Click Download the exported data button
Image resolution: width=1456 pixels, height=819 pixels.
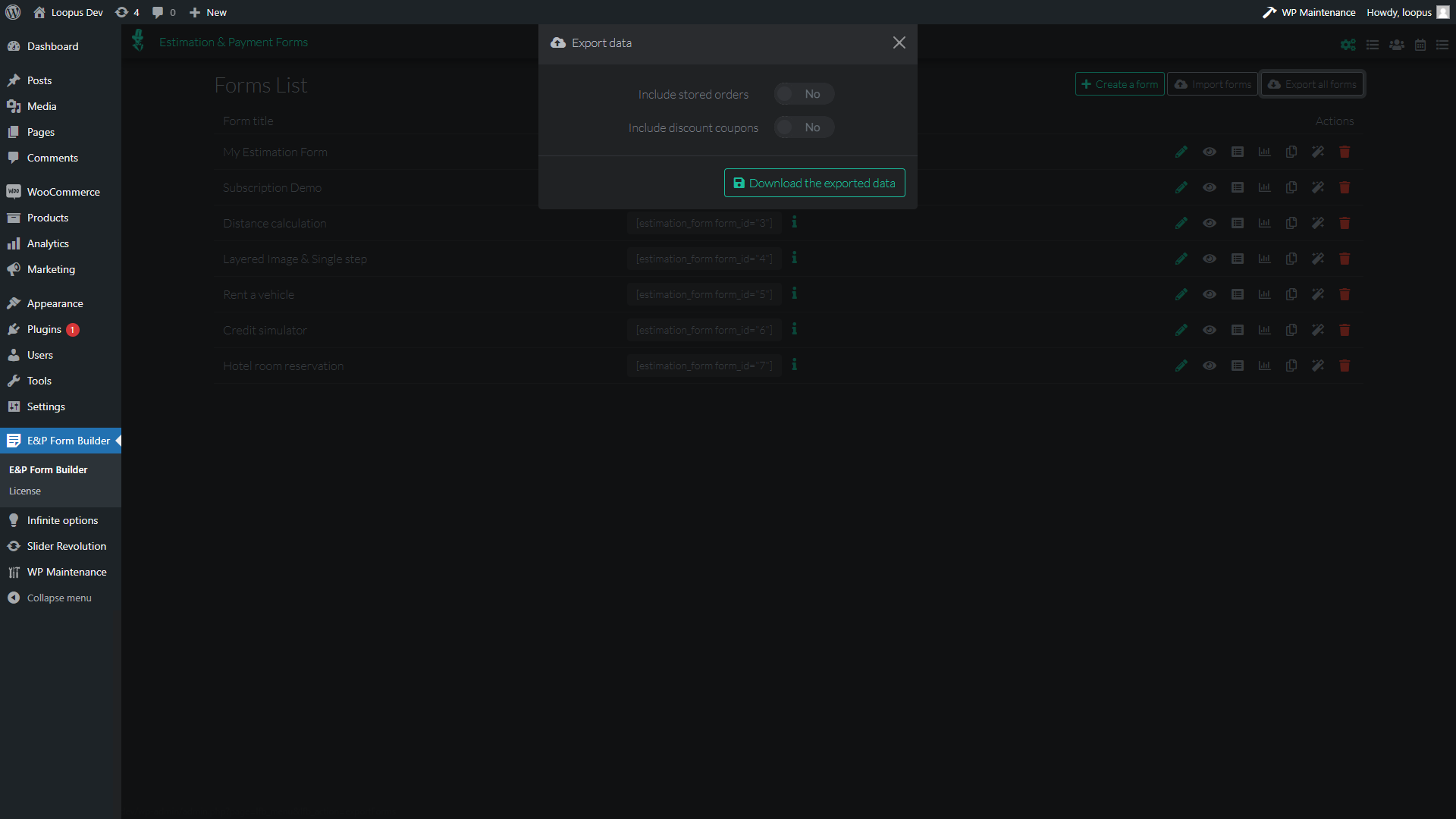(x=814, y=183)
